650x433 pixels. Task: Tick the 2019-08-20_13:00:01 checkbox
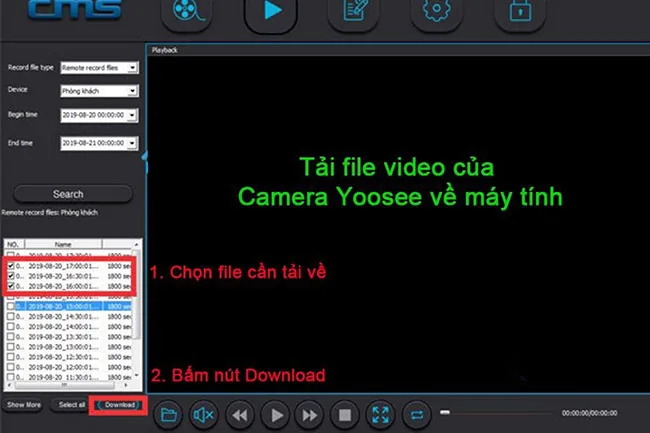pos(11,347)
